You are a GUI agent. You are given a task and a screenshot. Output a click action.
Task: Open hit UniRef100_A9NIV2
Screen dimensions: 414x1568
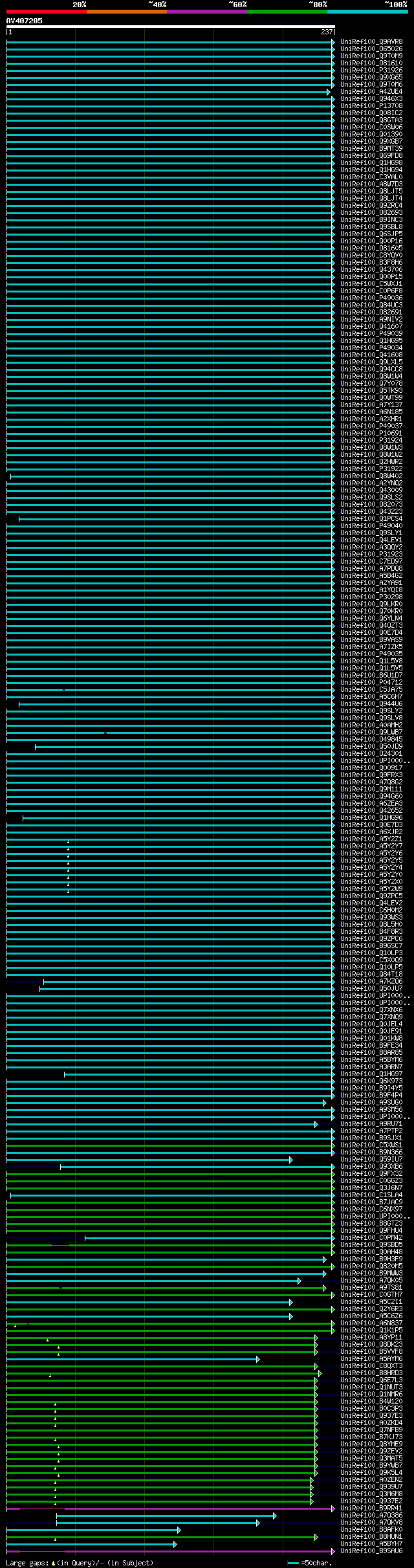pos(371,319)
